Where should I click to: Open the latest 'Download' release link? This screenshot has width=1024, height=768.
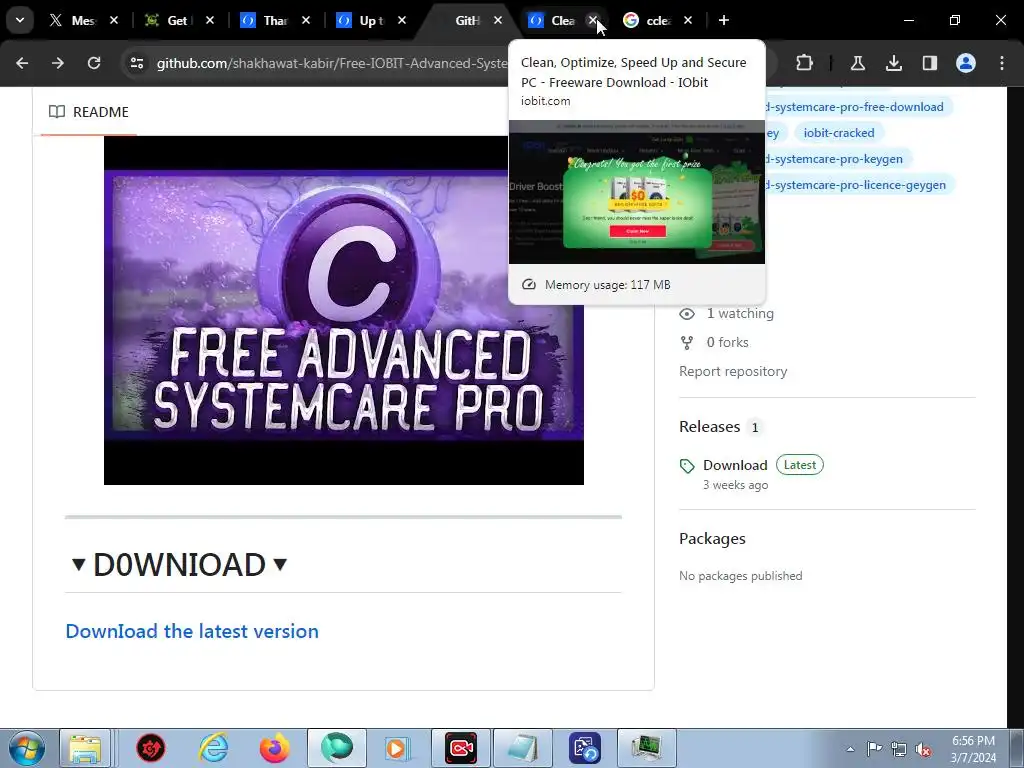[735, 465]
